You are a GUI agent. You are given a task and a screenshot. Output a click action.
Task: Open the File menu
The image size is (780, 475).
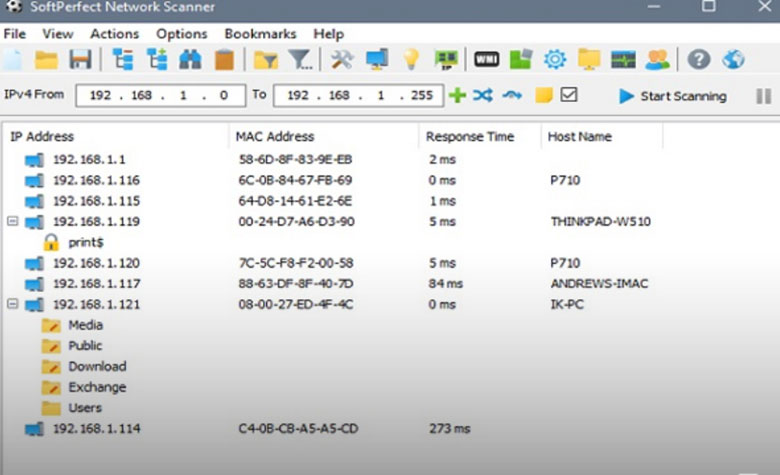tap(14, 34)
